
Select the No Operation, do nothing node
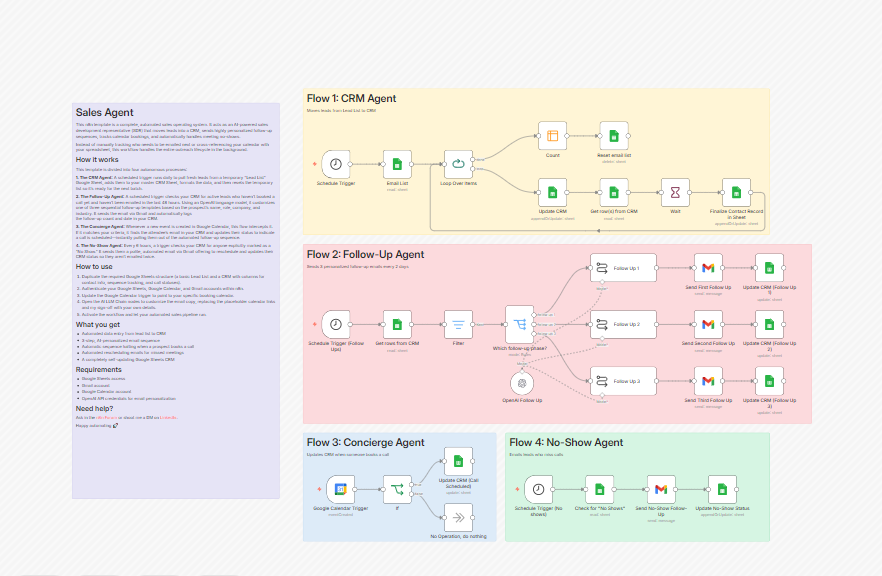click(458, 518)
